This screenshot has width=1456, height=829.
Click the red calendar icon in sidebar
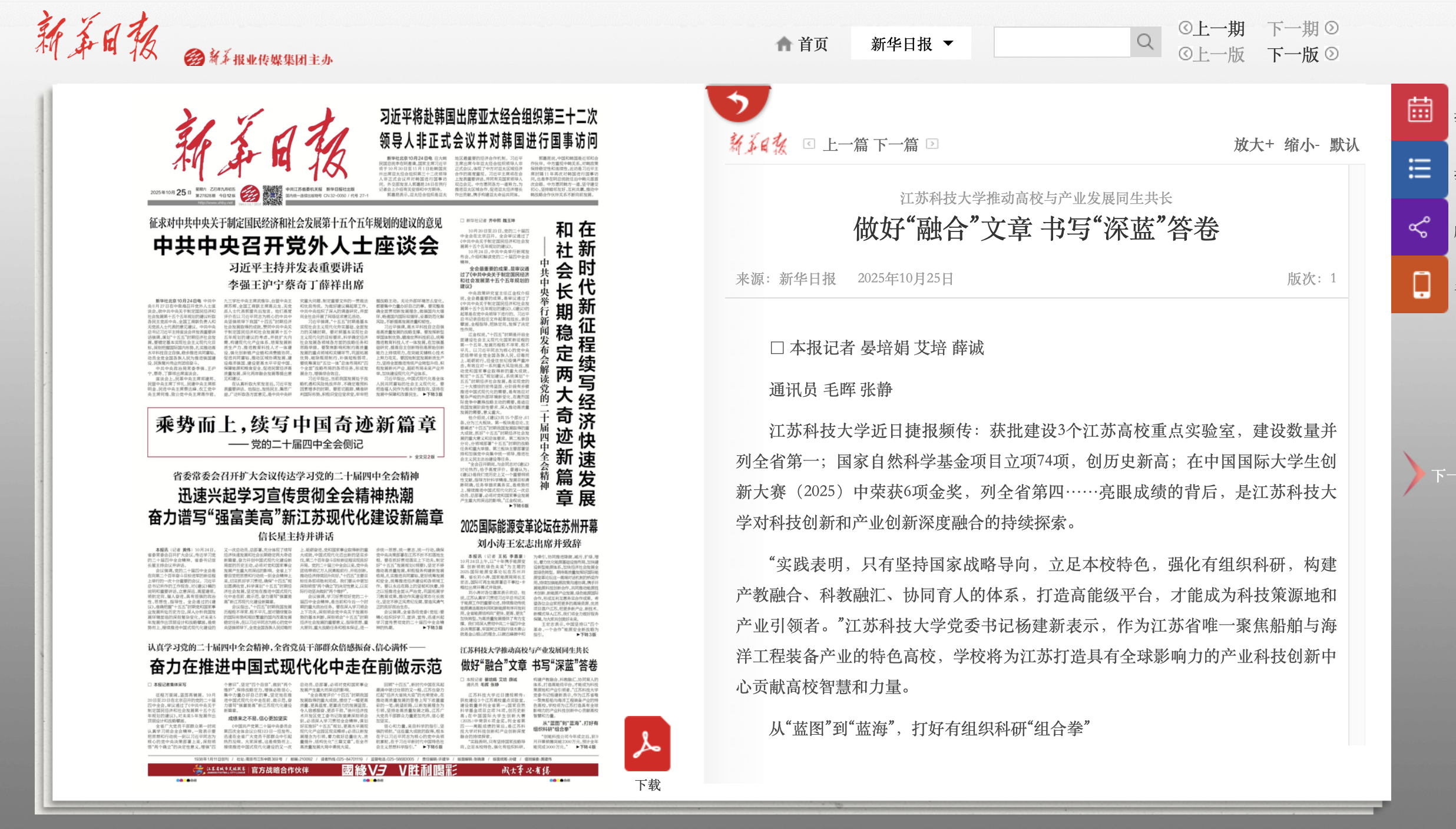[x=1419, y=111]
